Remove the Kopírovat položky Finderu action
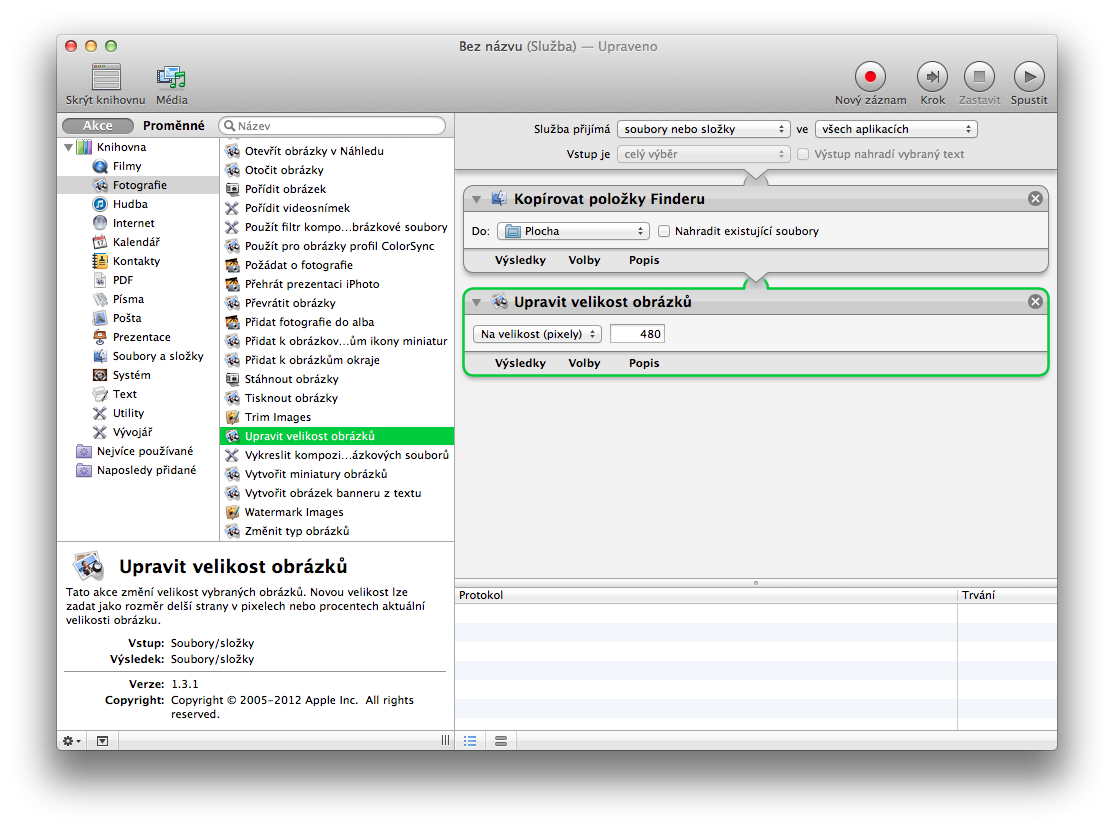1114x829 pixels. [x=1035, y=199]
